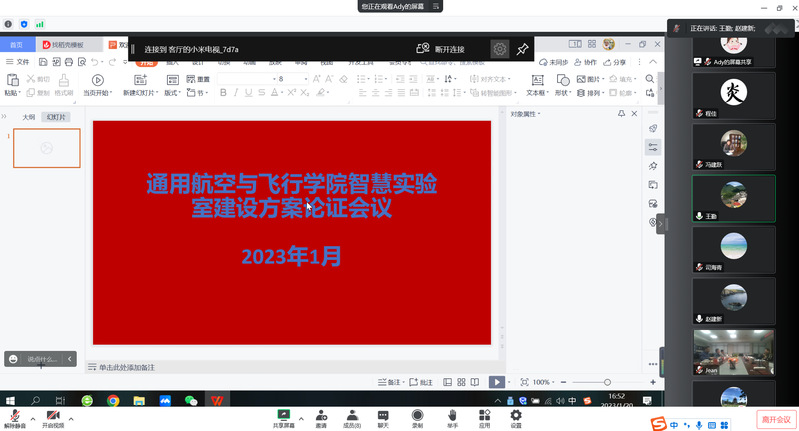Turn on camera with 开启视频

point(53,416)
